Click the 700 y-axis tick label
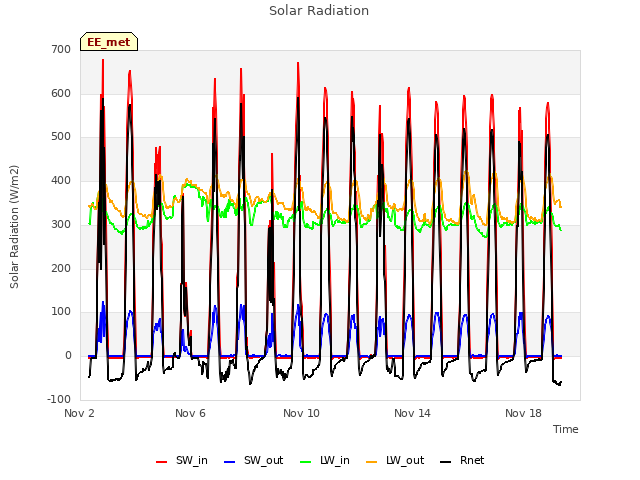The width and height of the screenshot is (640, 480). point(61,50)
